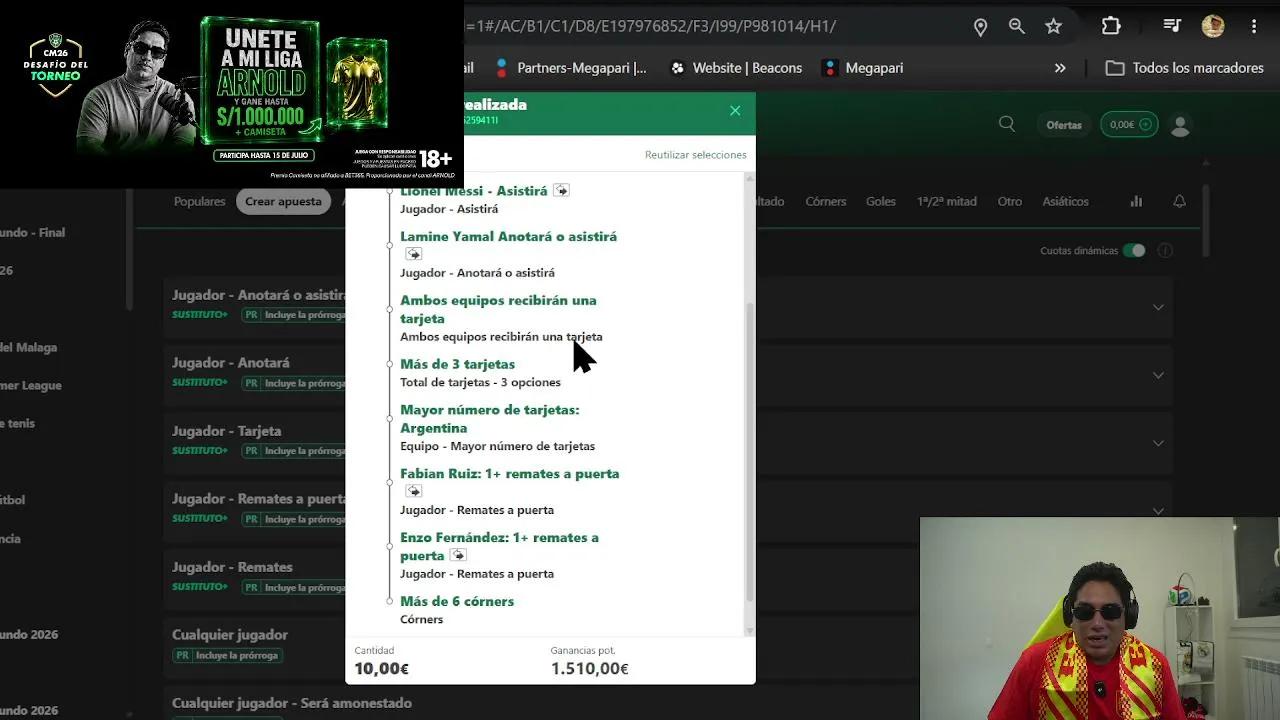The height and width of the screenshot is (720, 1280).
Task: Switch to the Córners tab
Action: tap(825, 201)
